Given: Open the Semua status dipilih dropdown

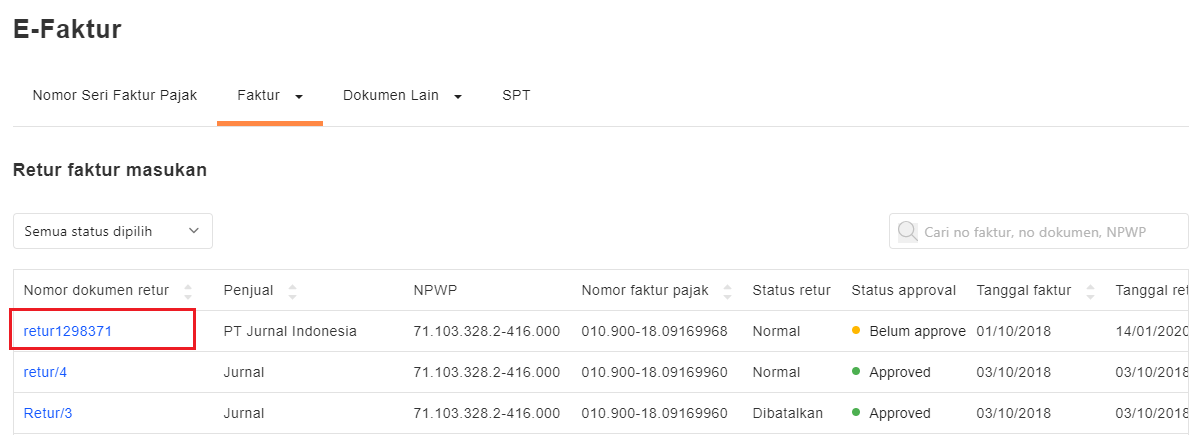Looking at the screenshot, I should coord(112,231).
